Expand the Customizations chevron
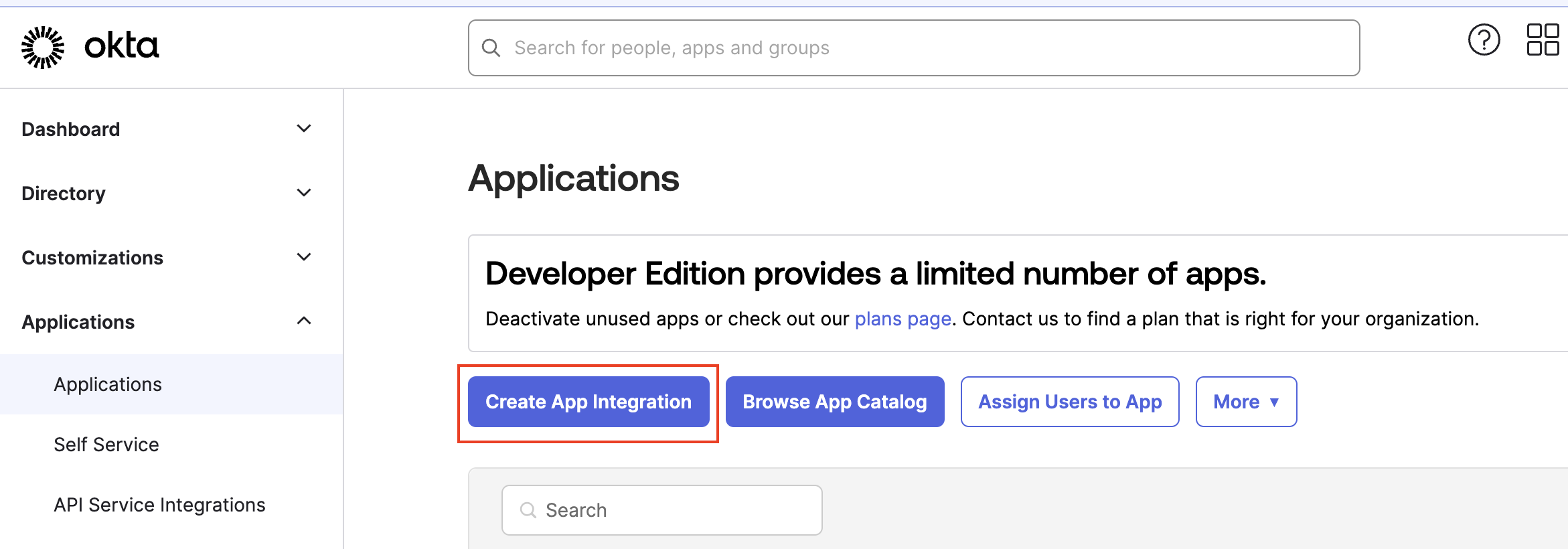 (304, 257)
